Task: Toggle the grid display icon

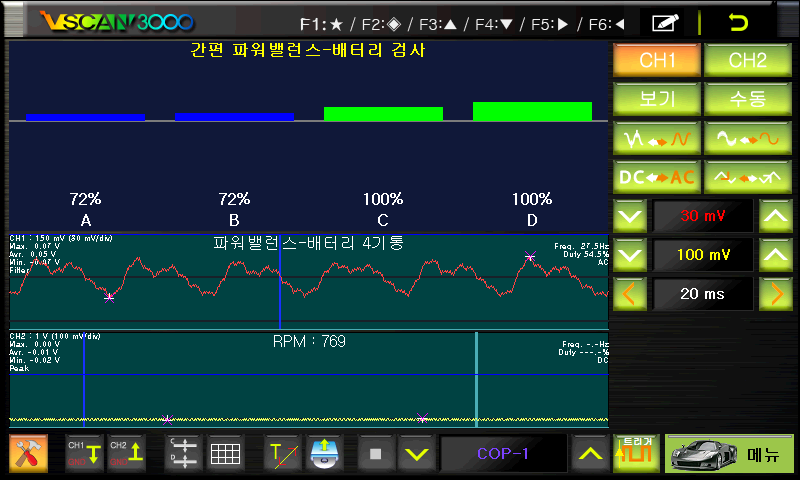Action: [225, 454]
